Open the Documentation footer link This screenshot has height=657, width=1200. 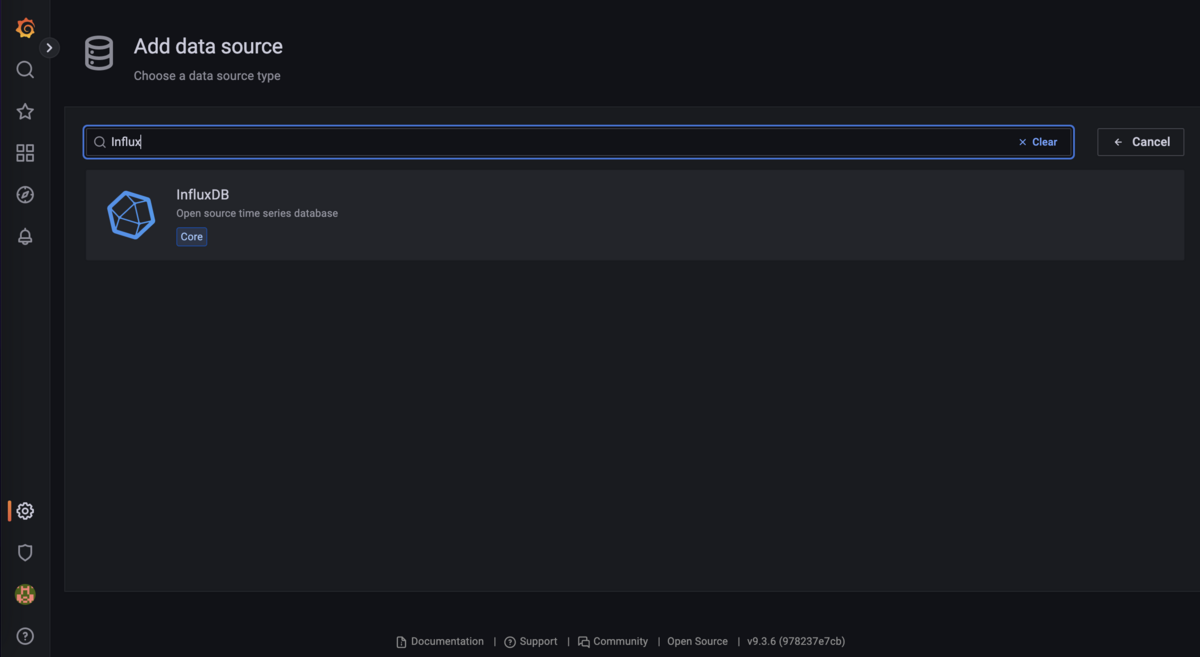click(440, 642)
